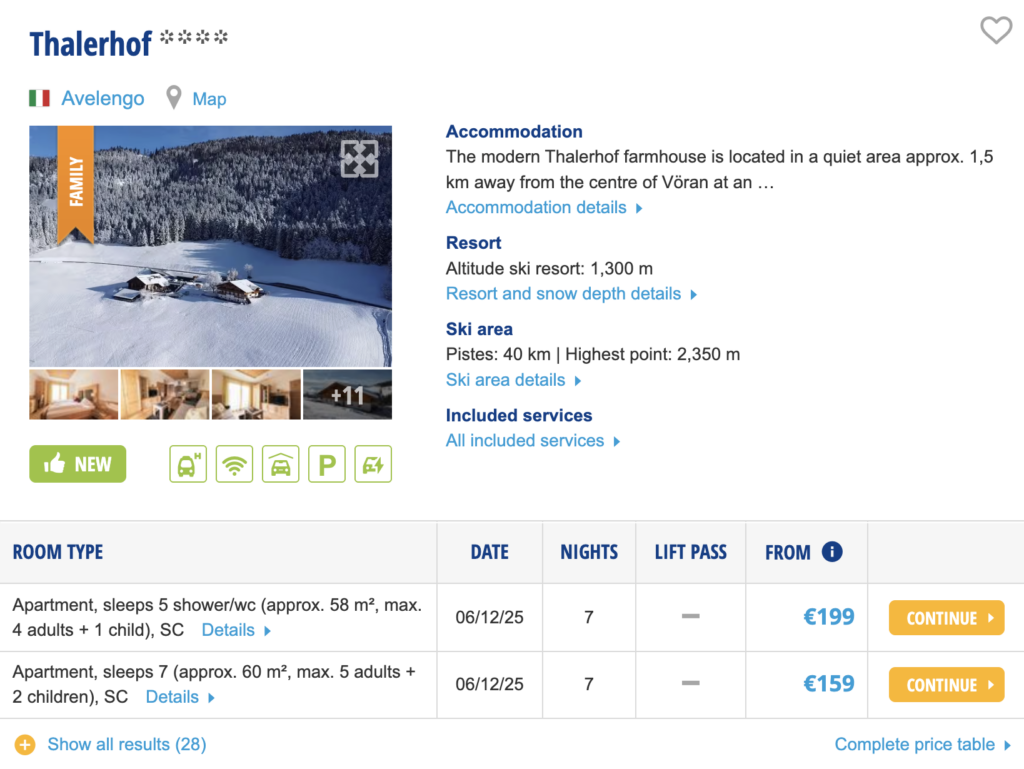Viewport: 1024px width, 769px height.
Task: Open Resort and snow depth details
Action: [x=571, y=294]
